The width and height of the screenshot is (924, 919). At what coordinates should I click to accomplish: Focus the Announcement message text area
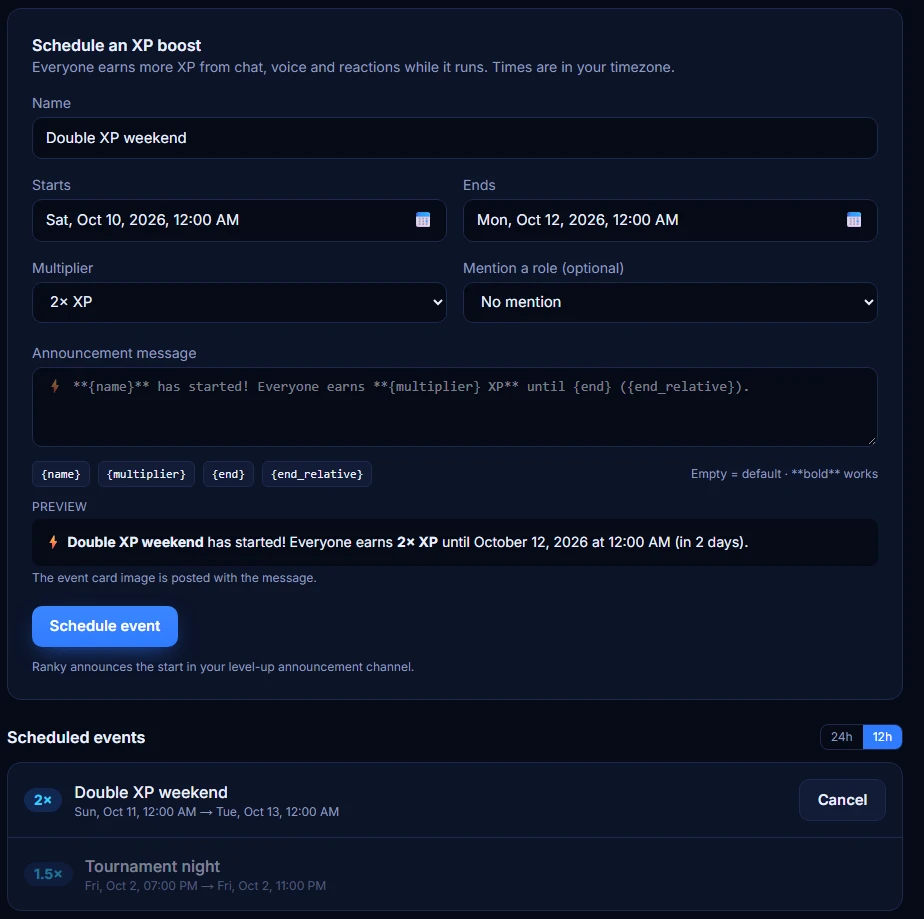pyautogui.click(x=455, y=407)
